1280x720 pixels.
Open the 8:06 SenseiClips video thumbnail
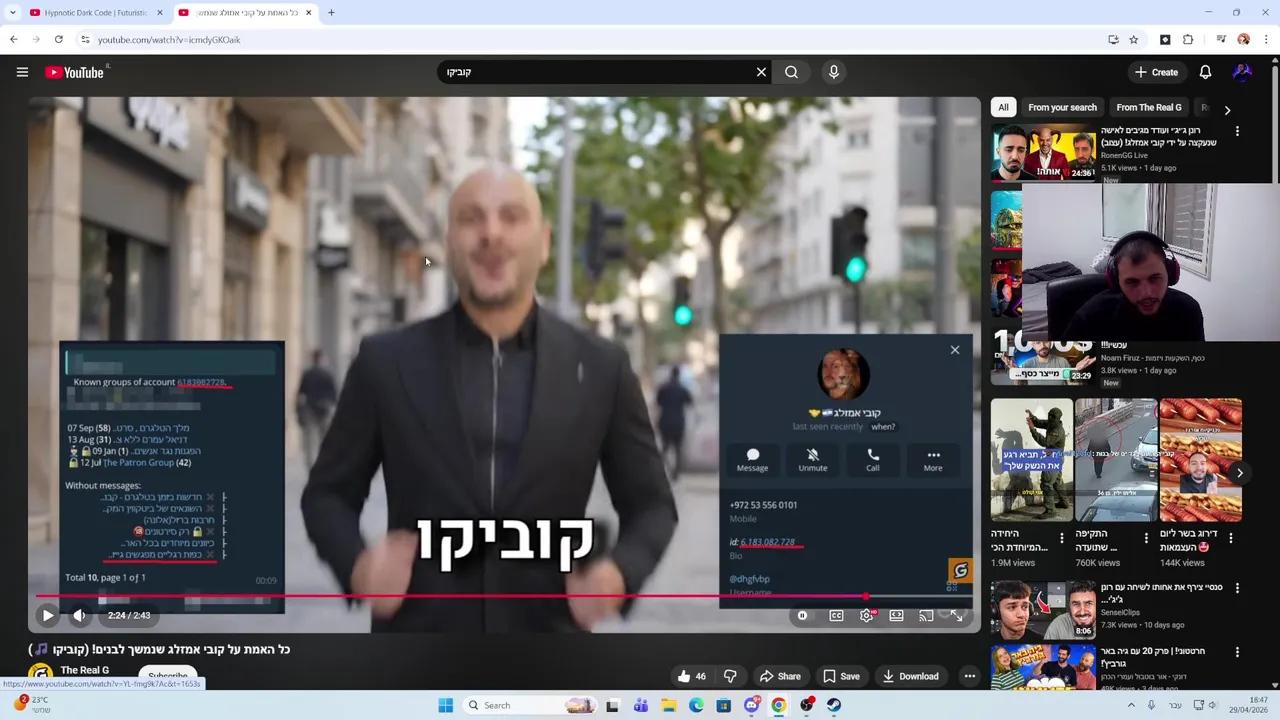tap(1043, 609)
